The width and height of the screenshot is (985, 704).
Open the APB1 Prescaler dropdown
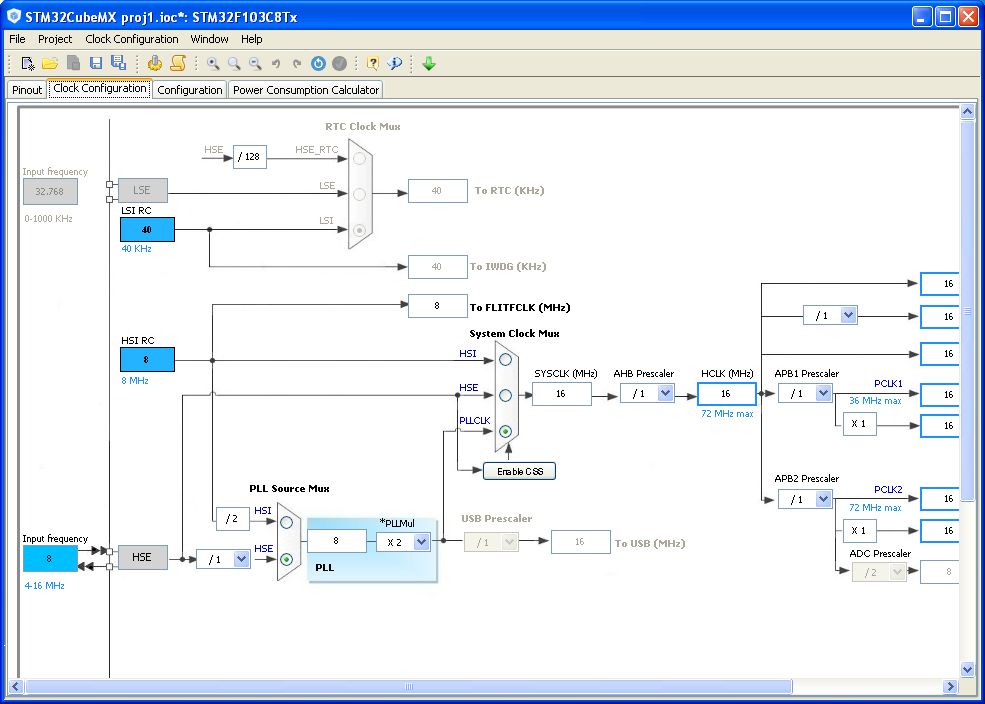[824, 393]
